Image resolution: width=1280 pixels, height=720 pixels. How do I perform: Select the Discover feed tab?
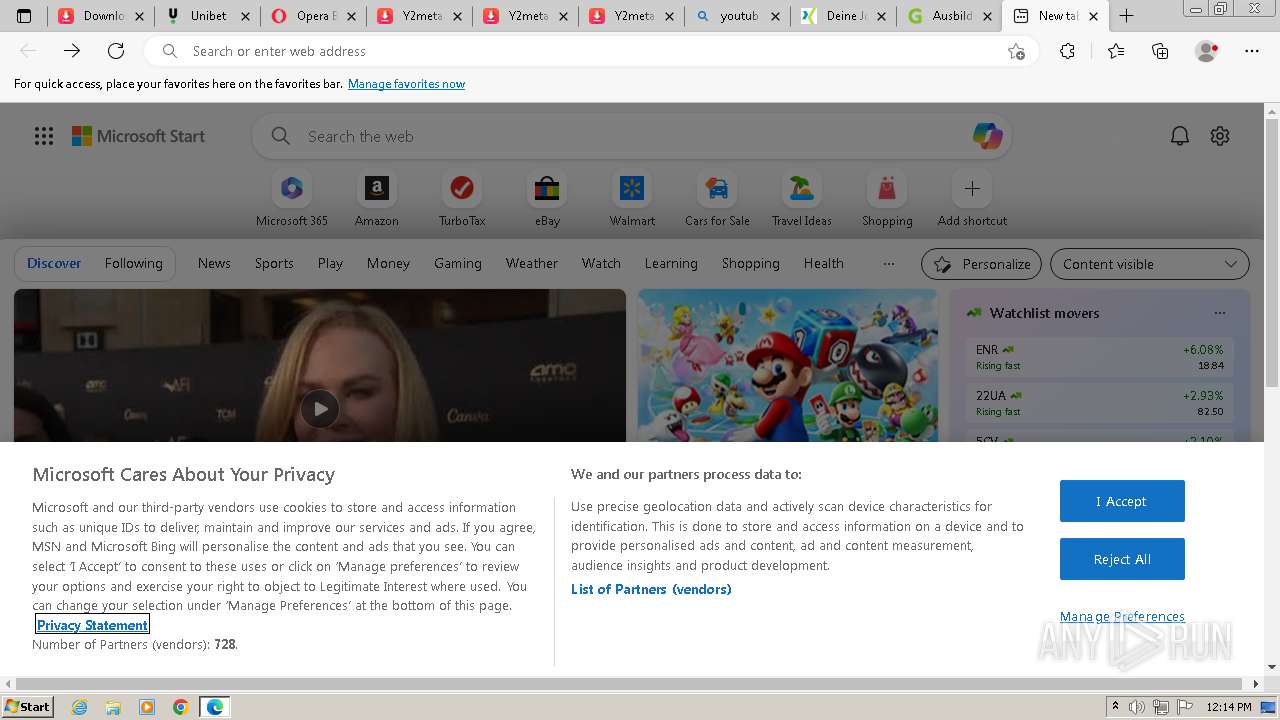coord(54,263)
